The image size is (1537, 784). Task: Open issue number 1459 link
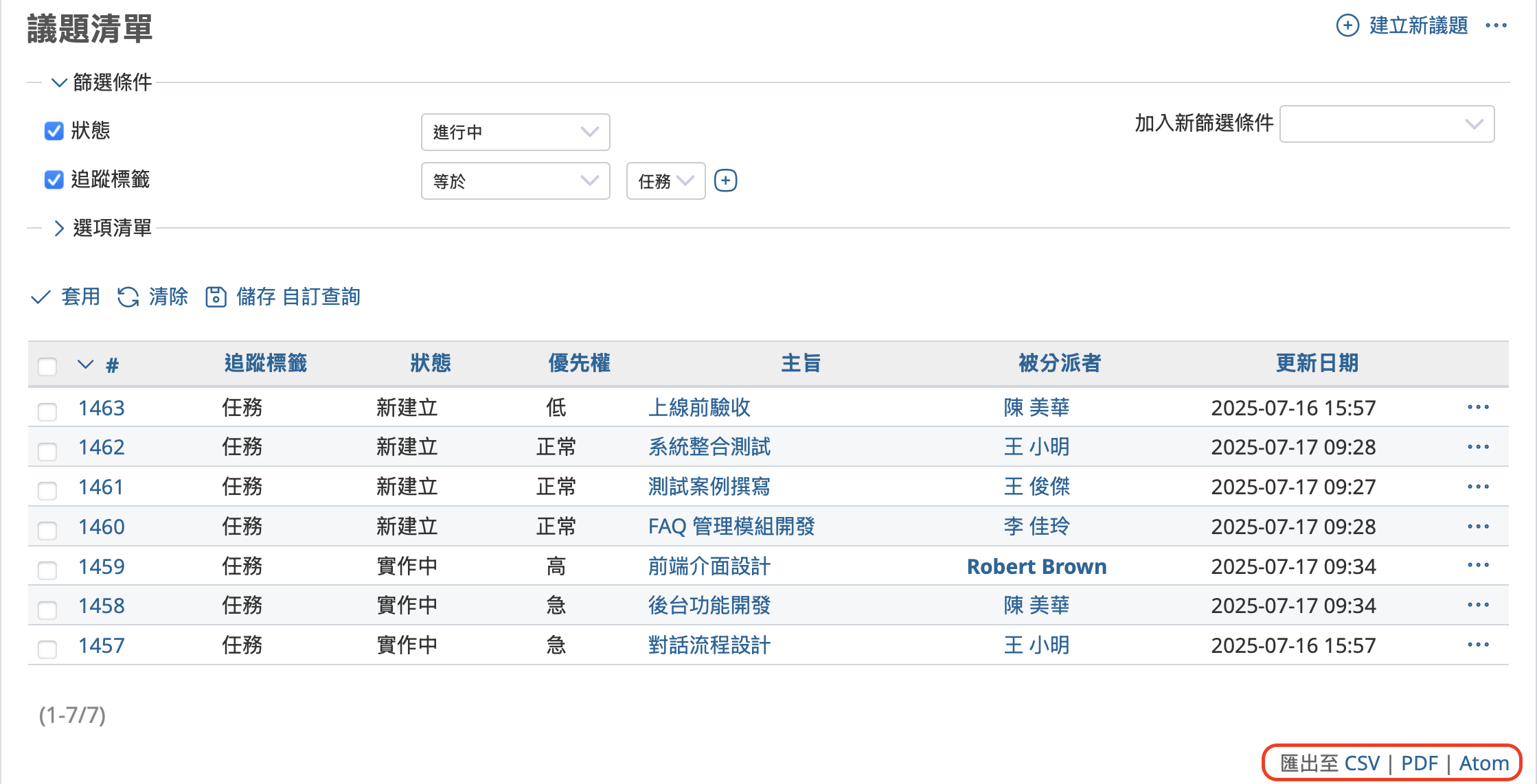[x=101, y=566]
